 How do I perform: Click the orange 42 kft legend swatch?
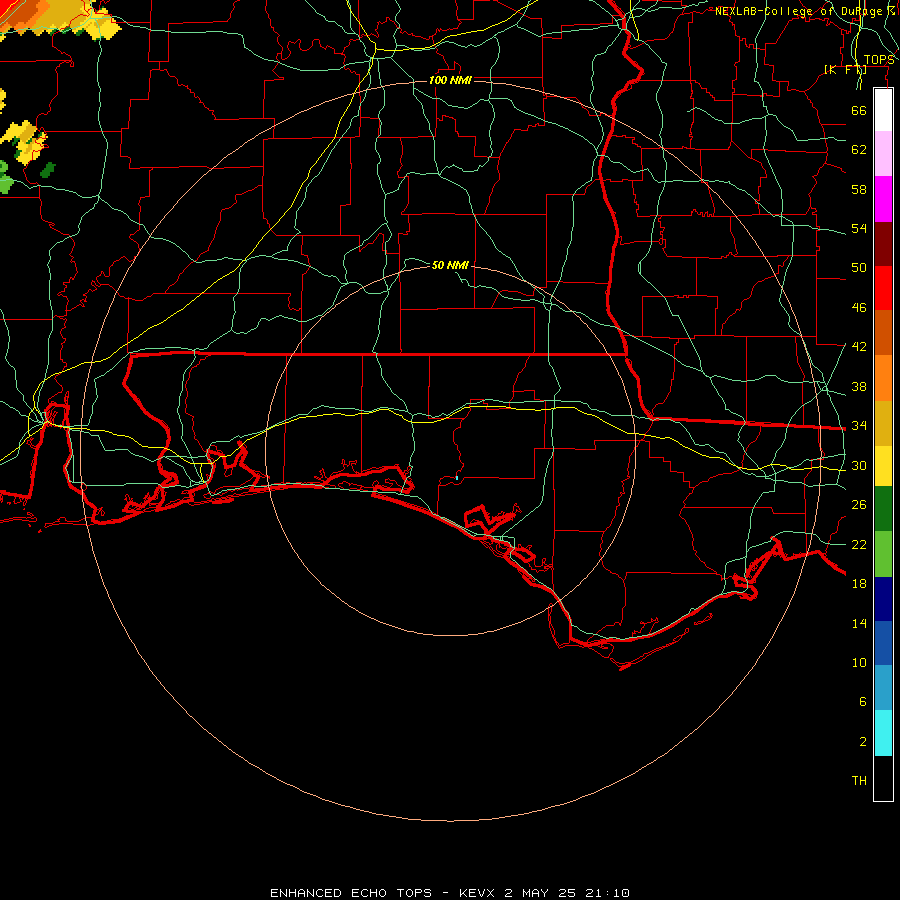[x=883, y=378]
